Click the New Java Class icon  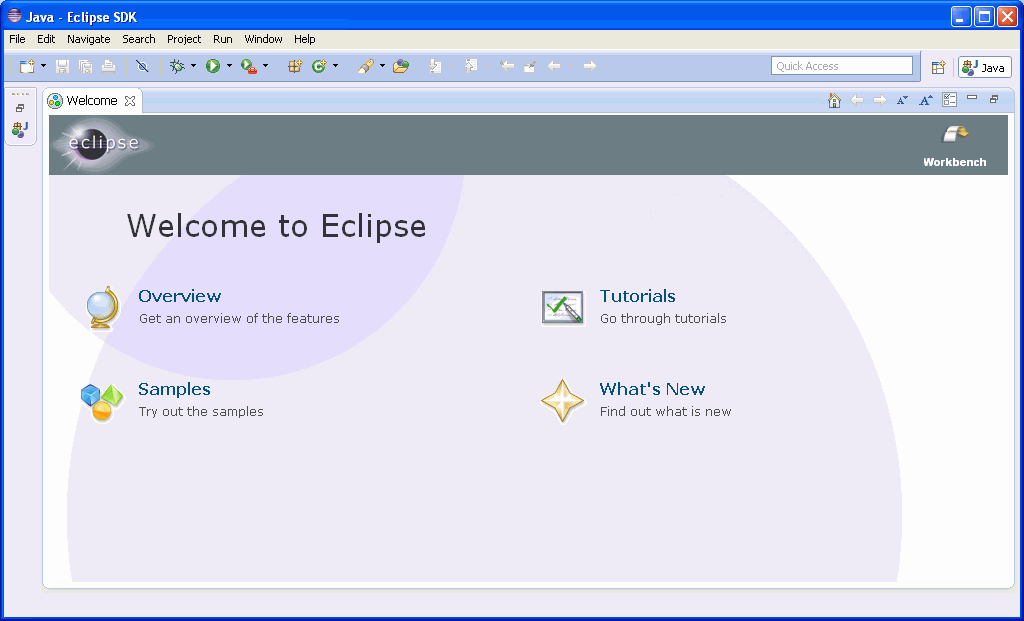click(x=319, y=66)
